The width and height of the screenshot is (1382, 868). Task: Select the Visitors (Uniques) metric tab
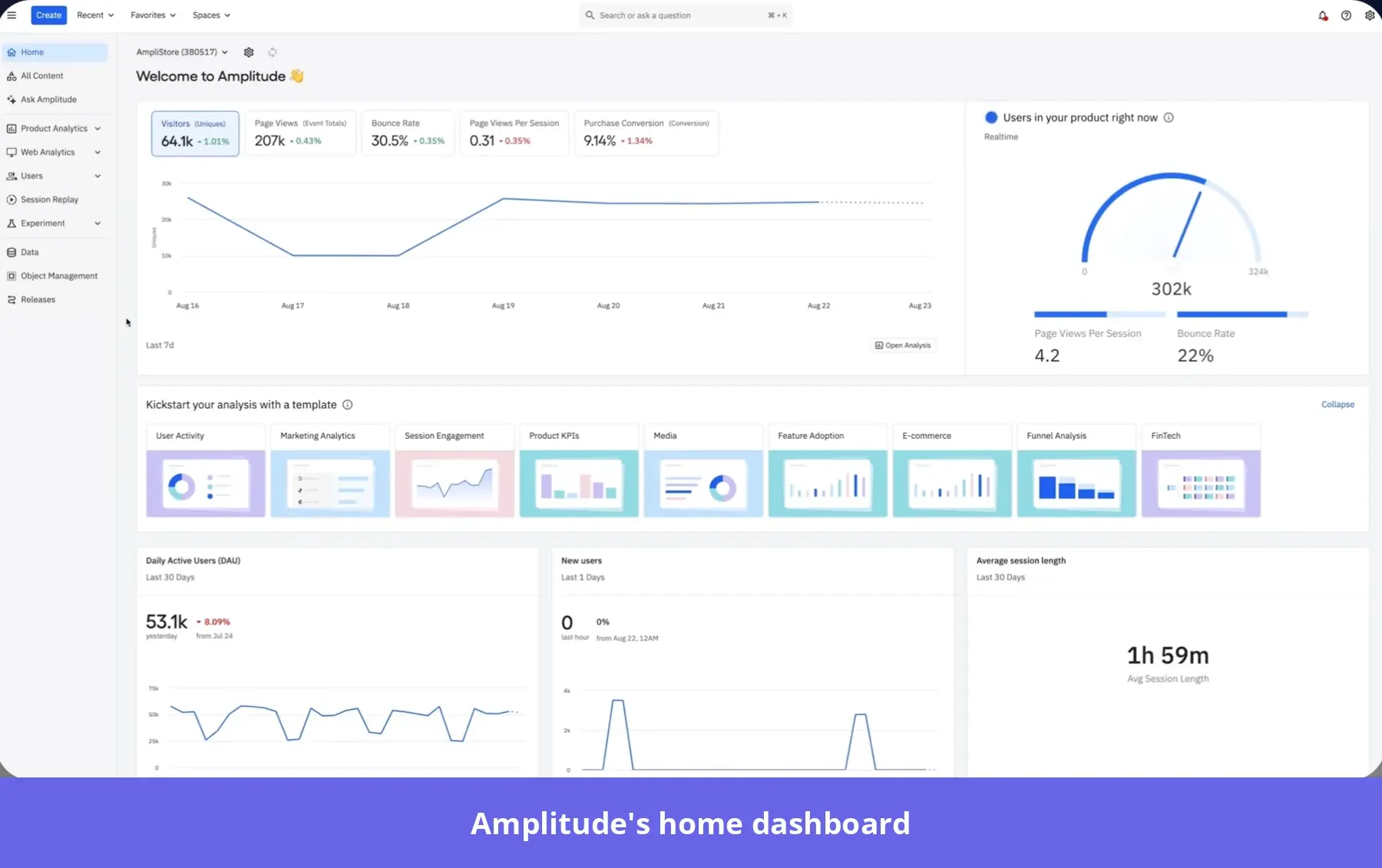195,134
